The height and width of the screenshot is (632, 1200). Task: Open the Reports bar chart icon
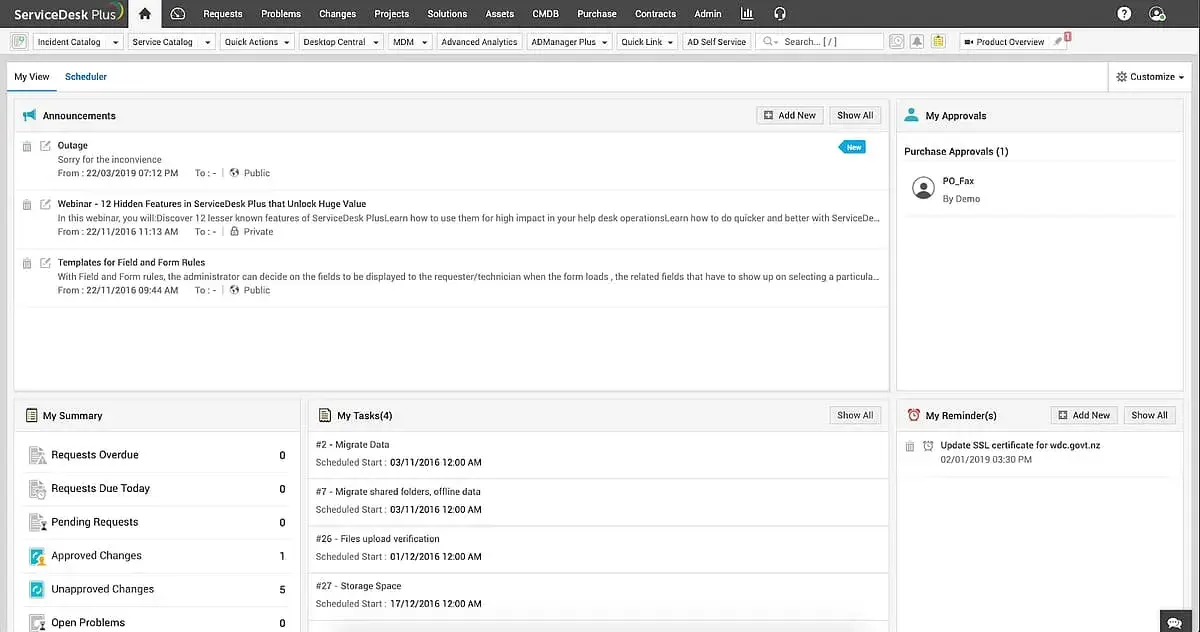click(x=747, y=14)
